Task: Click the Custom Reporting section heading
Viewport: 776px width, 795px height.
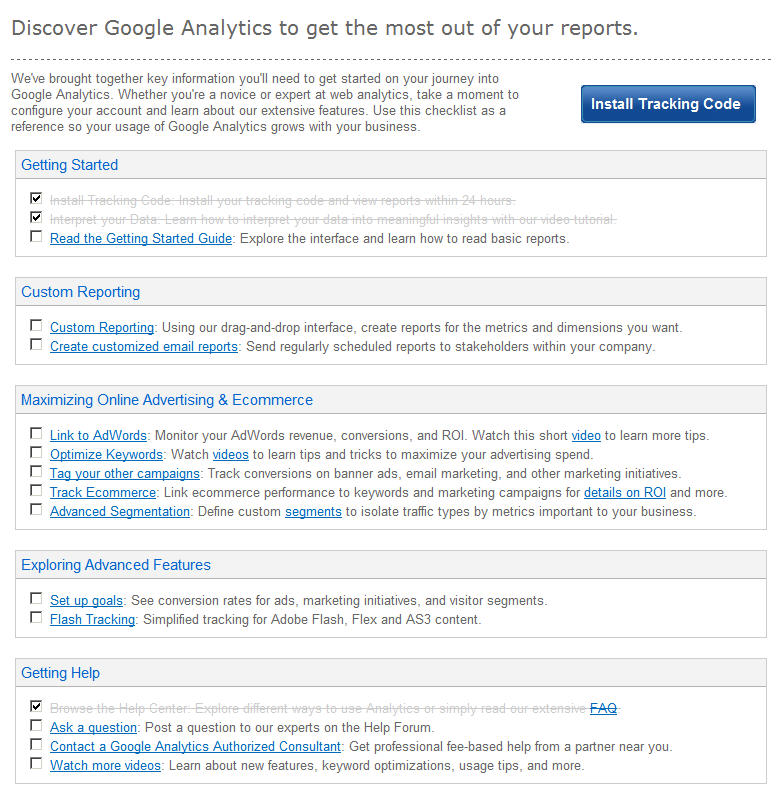Action: pyautogui.click(x=81, y=292)
